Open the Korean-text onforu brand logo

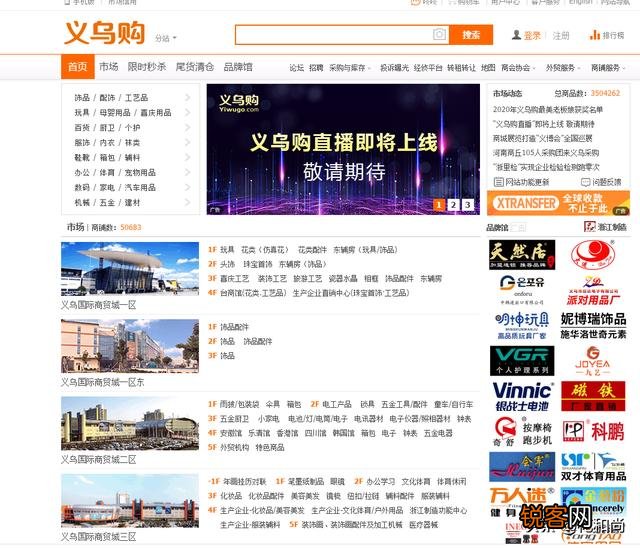[x=522, y=291]
